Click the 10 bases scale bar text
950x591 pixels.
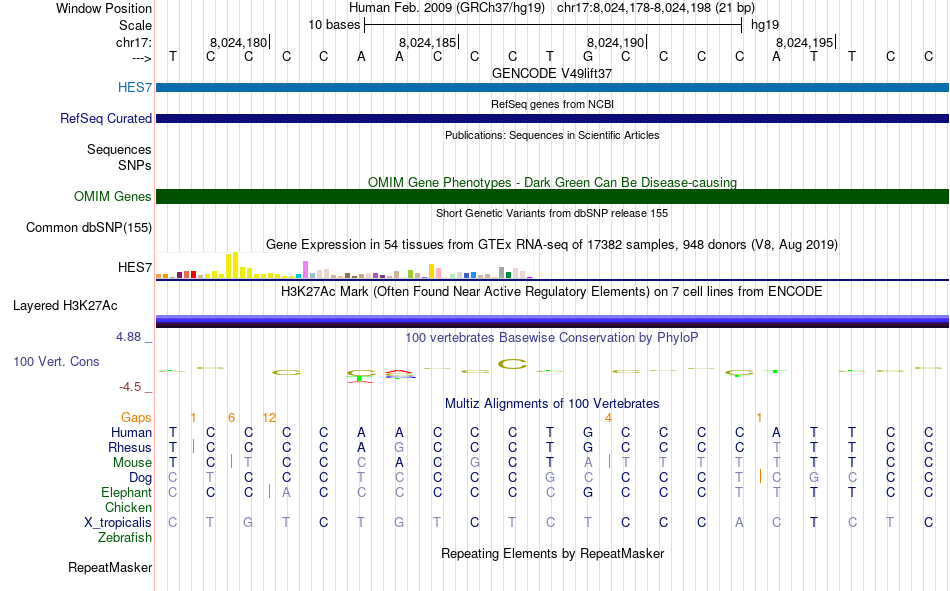(x=334, y=25)
